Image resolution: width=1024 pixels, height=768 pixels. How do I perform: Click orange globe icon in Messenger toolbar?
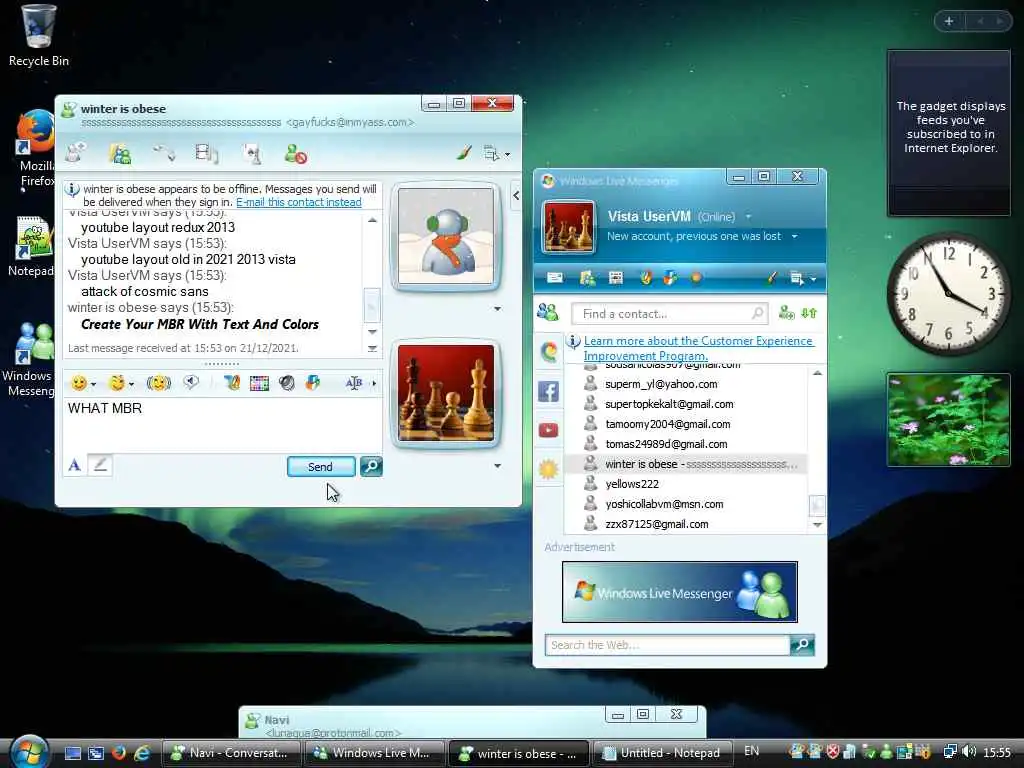pyautogui.click(x=696, y=278)
